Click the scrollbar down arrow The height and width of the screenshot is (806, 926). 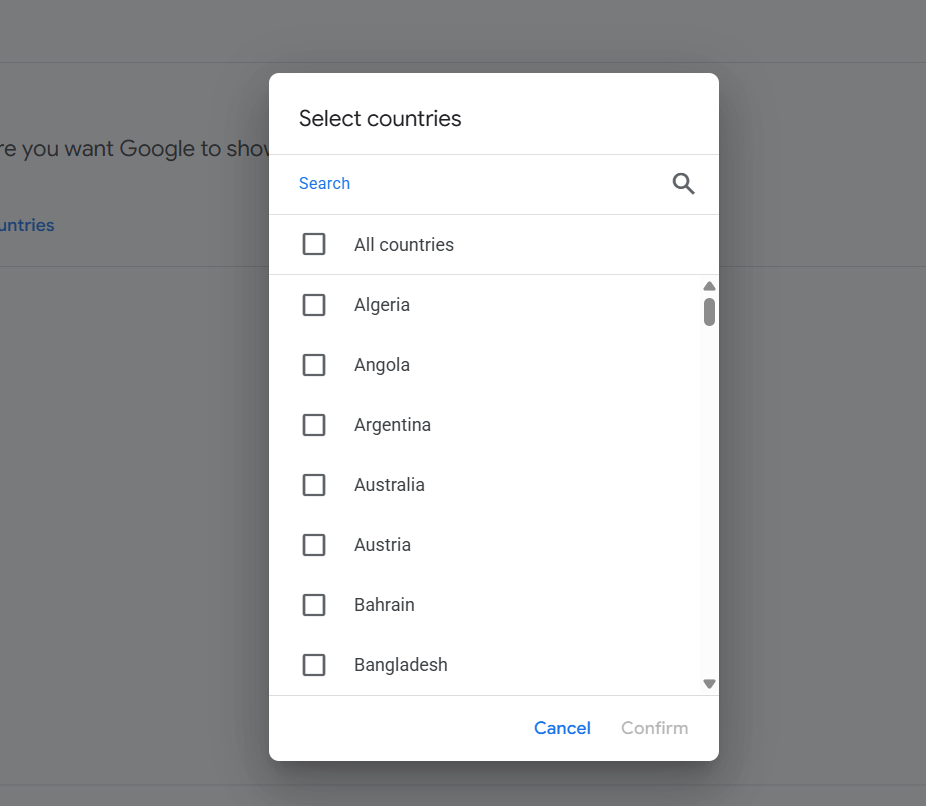click(709, 684)
